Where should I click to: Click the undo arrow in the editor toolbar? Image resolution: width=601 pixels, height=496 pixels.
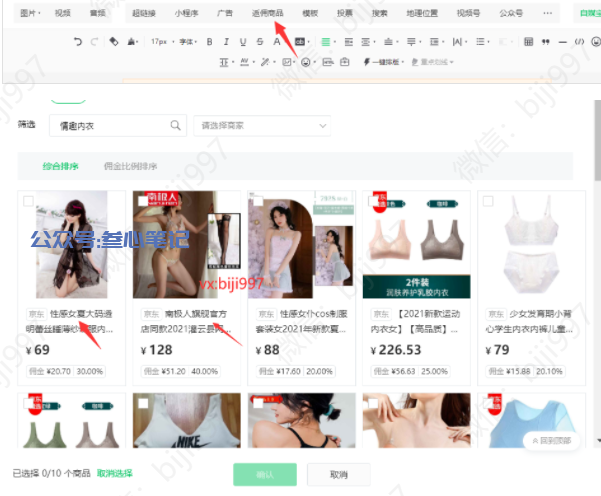click(78, 42)
